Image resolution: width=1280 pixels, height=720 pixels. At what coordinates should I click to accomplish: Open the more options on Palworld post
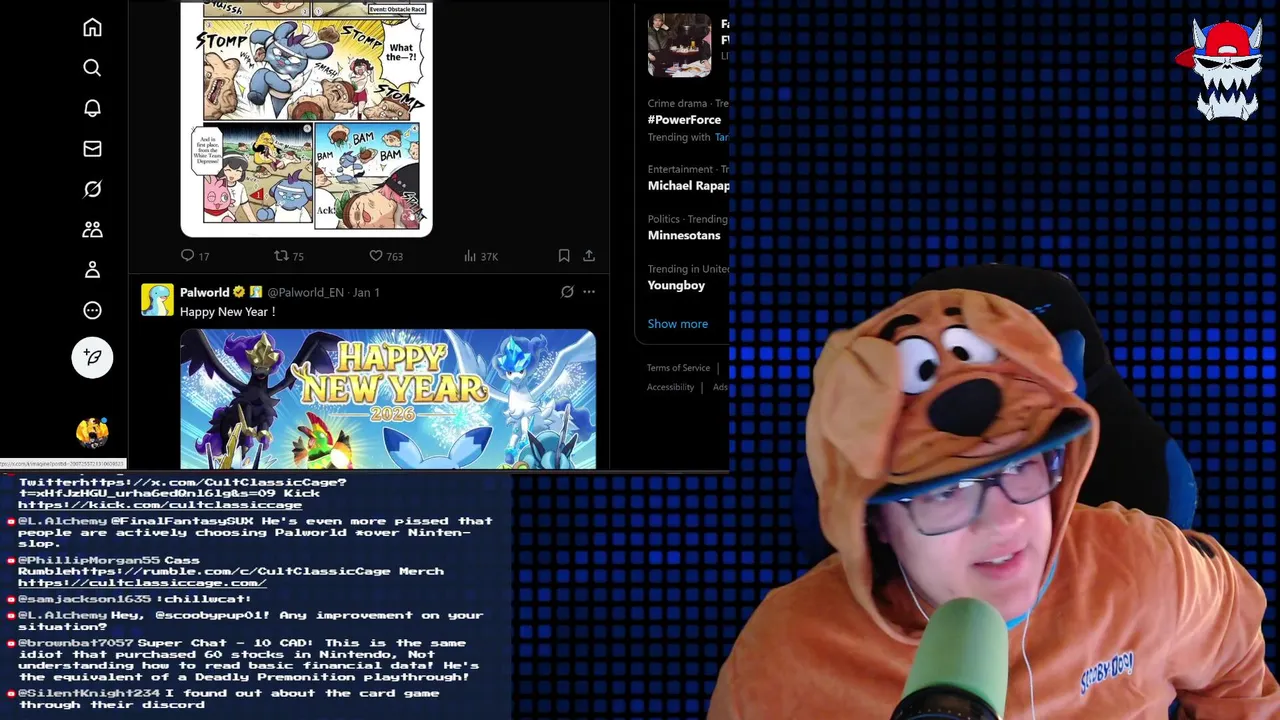[x=589, y=292]
